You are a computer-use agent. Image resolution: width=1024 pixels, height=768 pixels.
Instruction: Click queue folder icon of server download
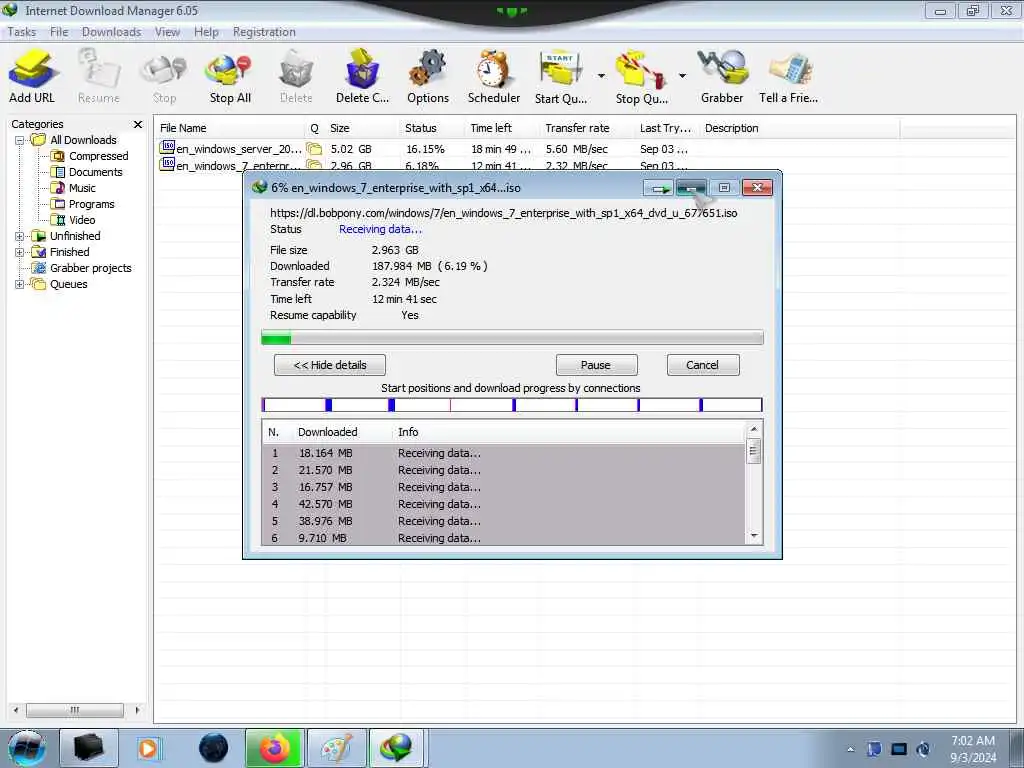click(314, 149)
